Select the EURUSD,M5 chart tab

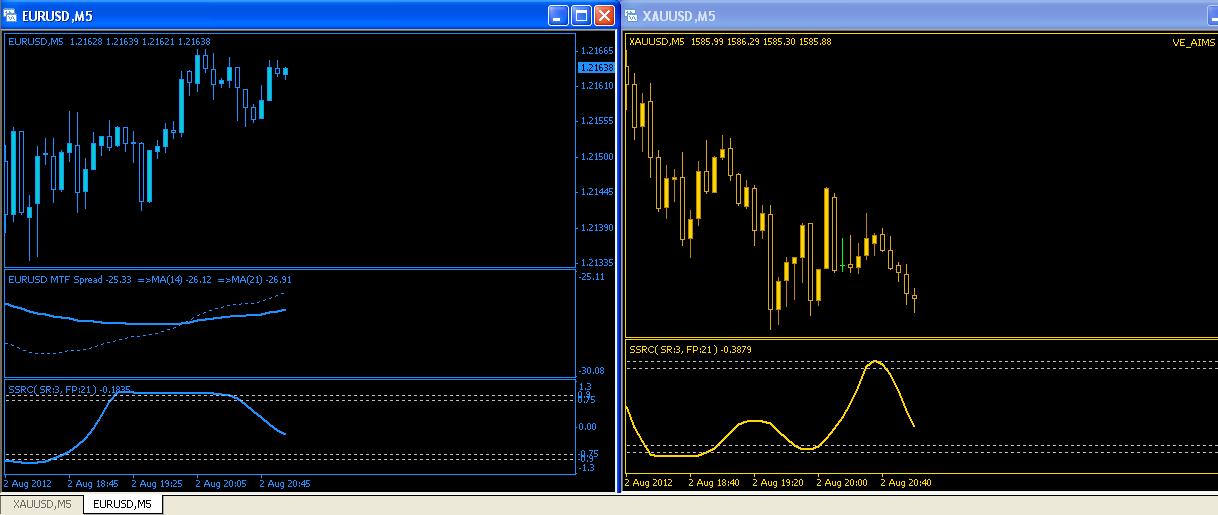tap(122, 504)
